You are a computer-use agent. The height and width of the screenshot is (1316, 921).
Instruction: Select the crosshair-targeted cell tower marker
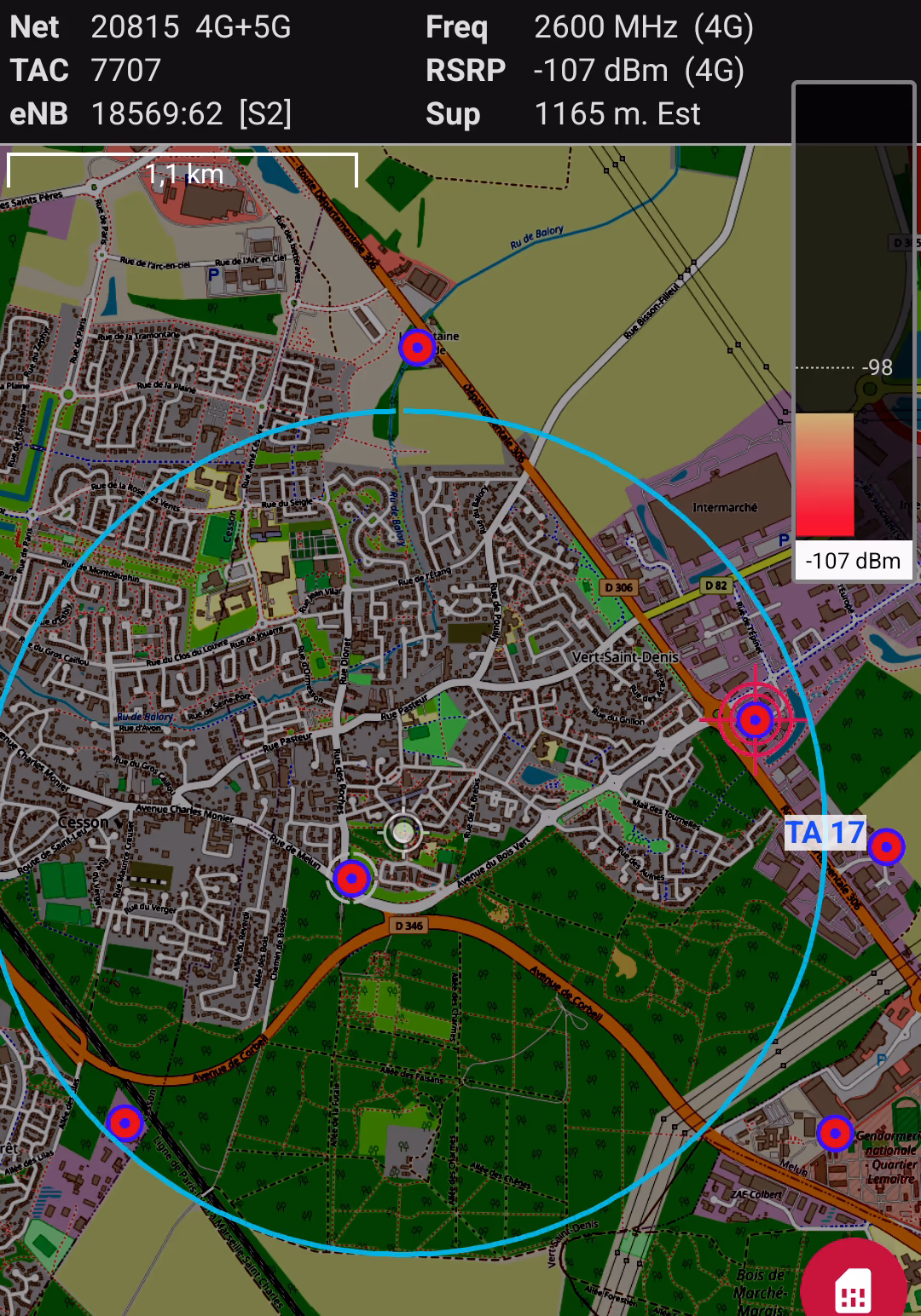click(754, 720)
